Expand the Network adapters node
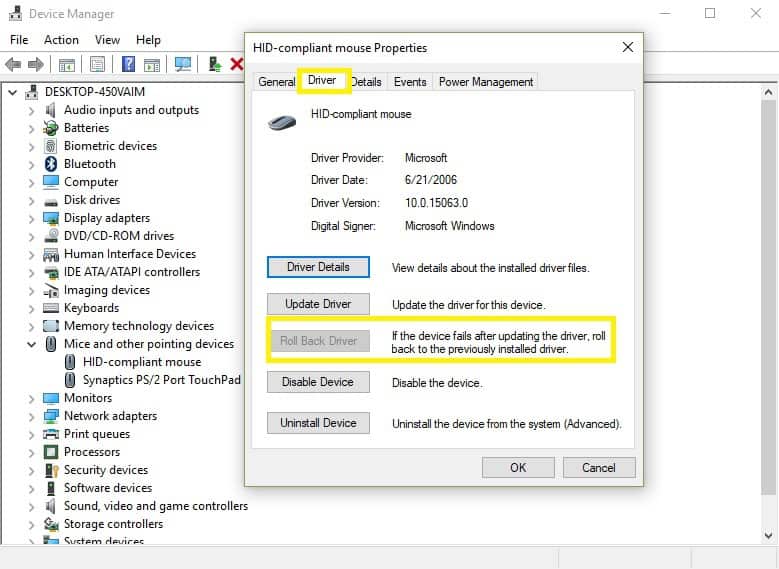 (31, 416)
